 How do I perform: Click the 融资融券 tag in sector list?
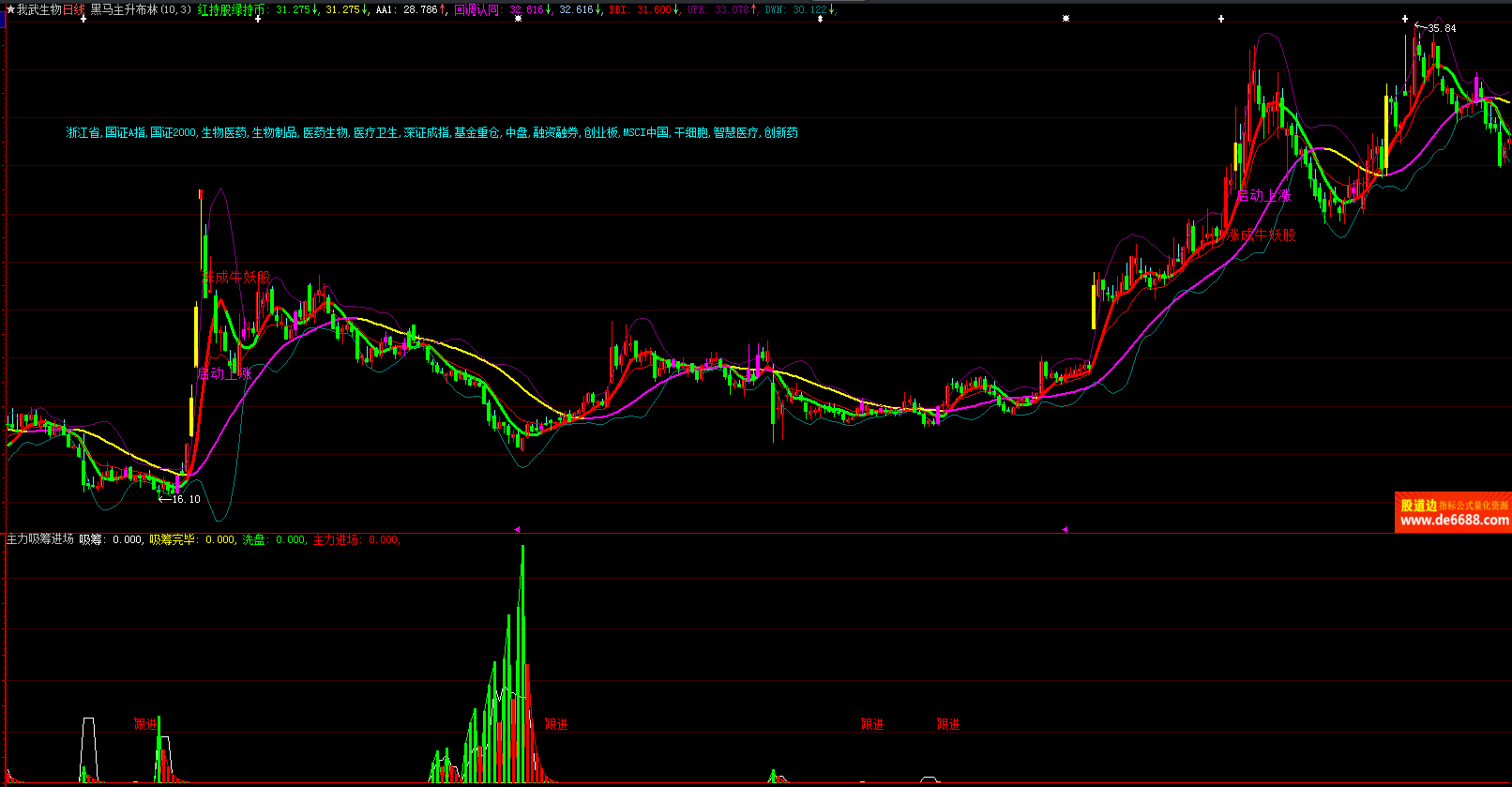point(555,133)
